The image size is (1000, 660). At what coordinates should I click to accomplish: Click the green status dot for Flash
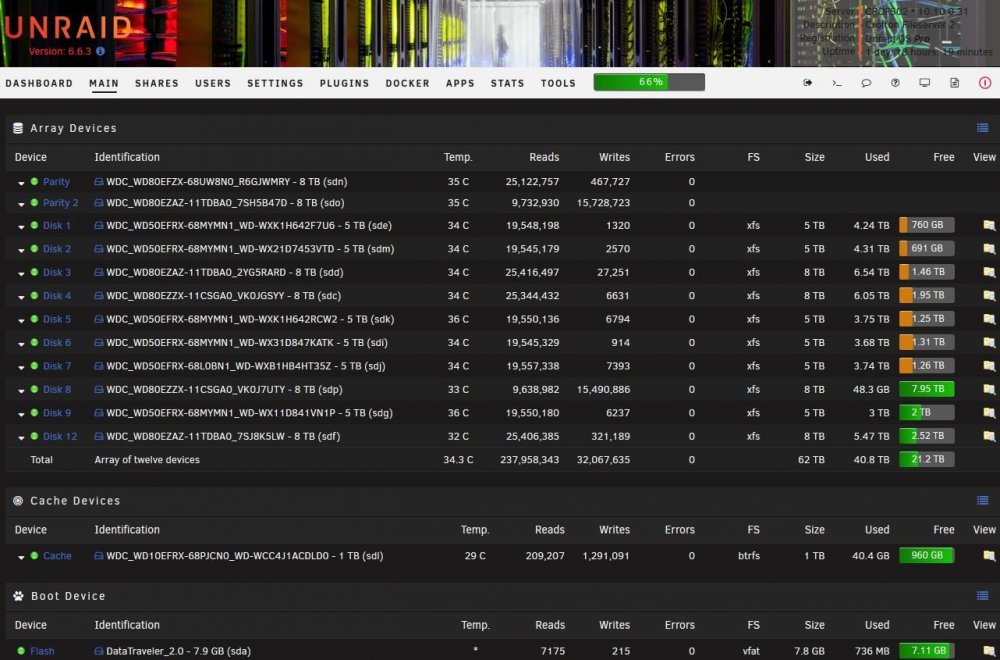click(22, 650)
